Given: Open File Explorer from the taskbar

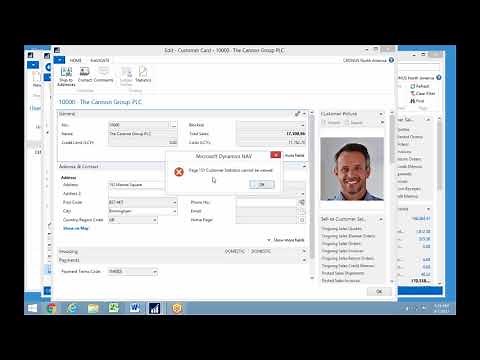Looking at the screenshot, I should click(93, 308).
